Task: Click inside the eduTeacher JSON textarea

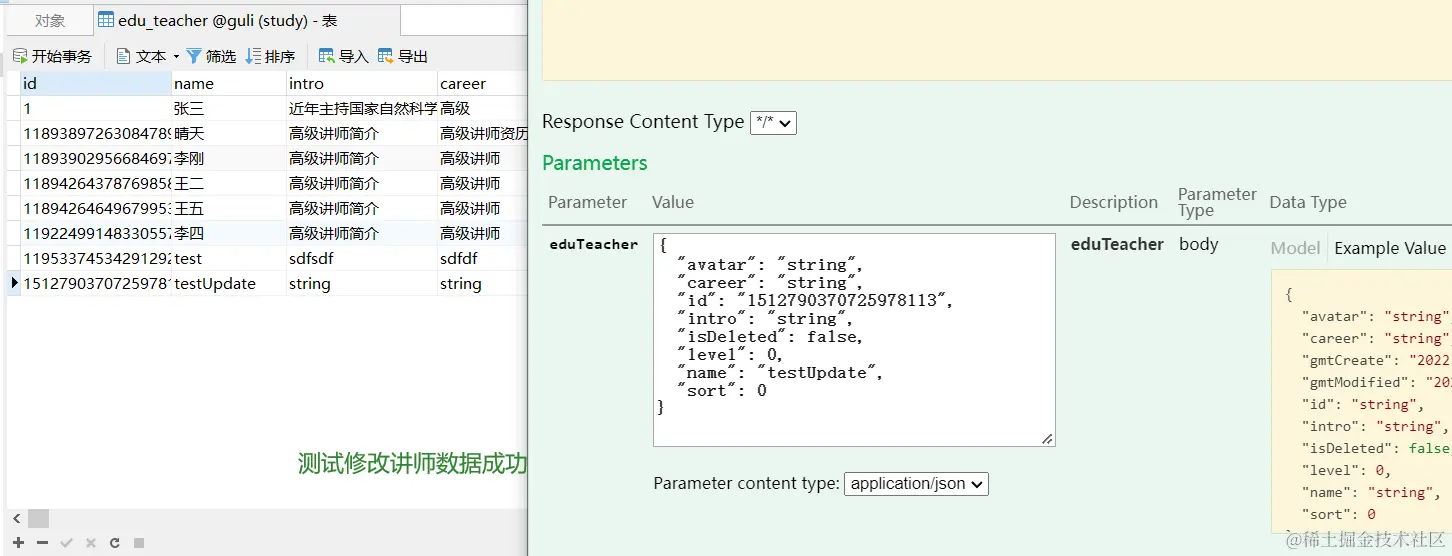Action: (854, 340)
